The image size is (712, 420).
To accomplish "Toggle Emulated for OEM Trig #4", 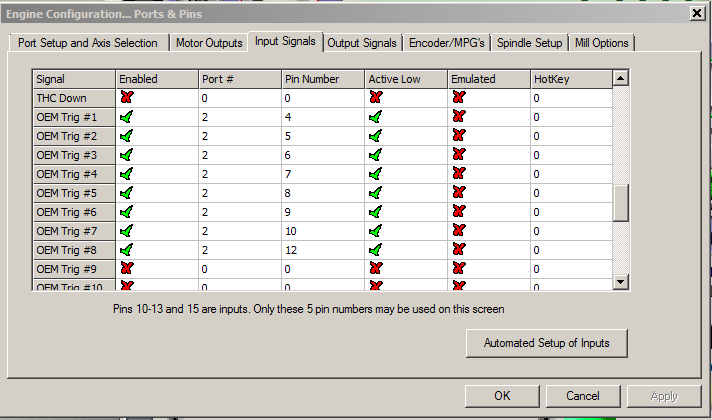I will 459,173.
